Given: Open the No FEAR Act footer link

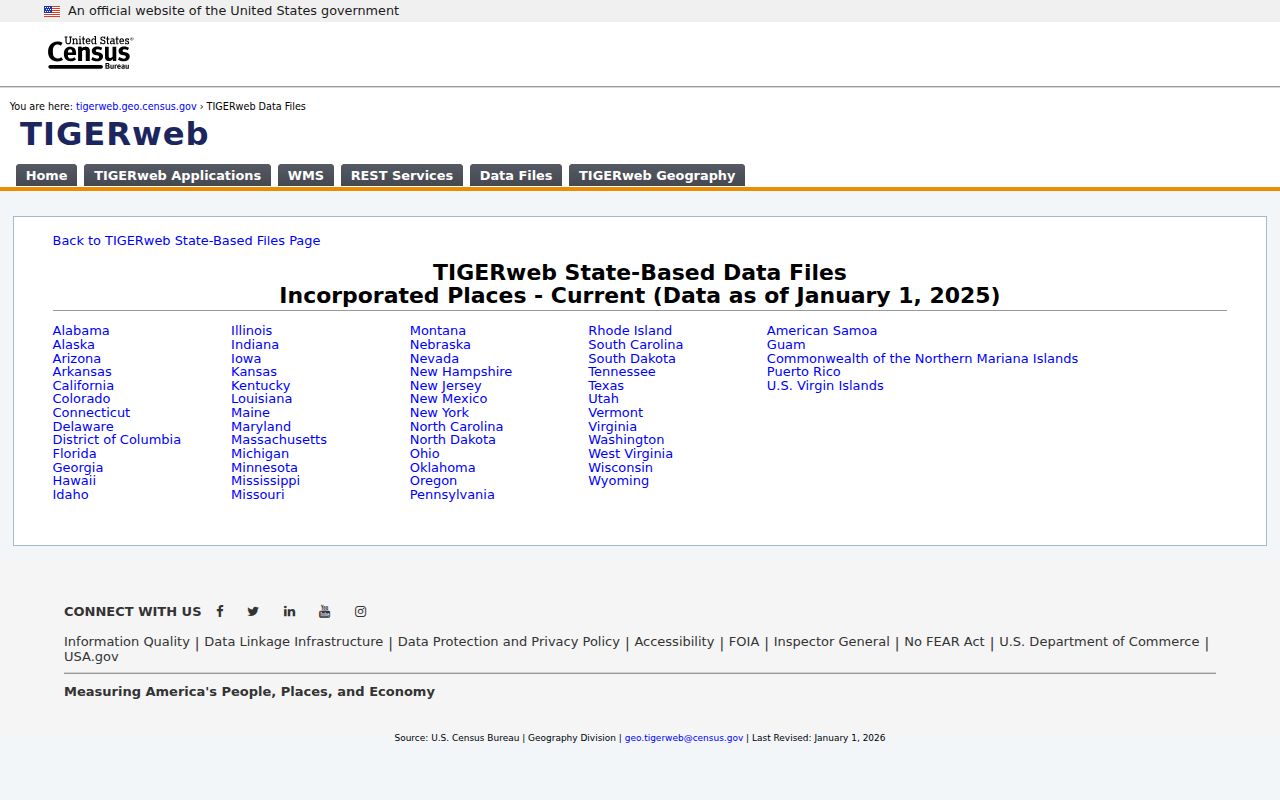Looking at the screenshot, I should click(x=945, y=642).
